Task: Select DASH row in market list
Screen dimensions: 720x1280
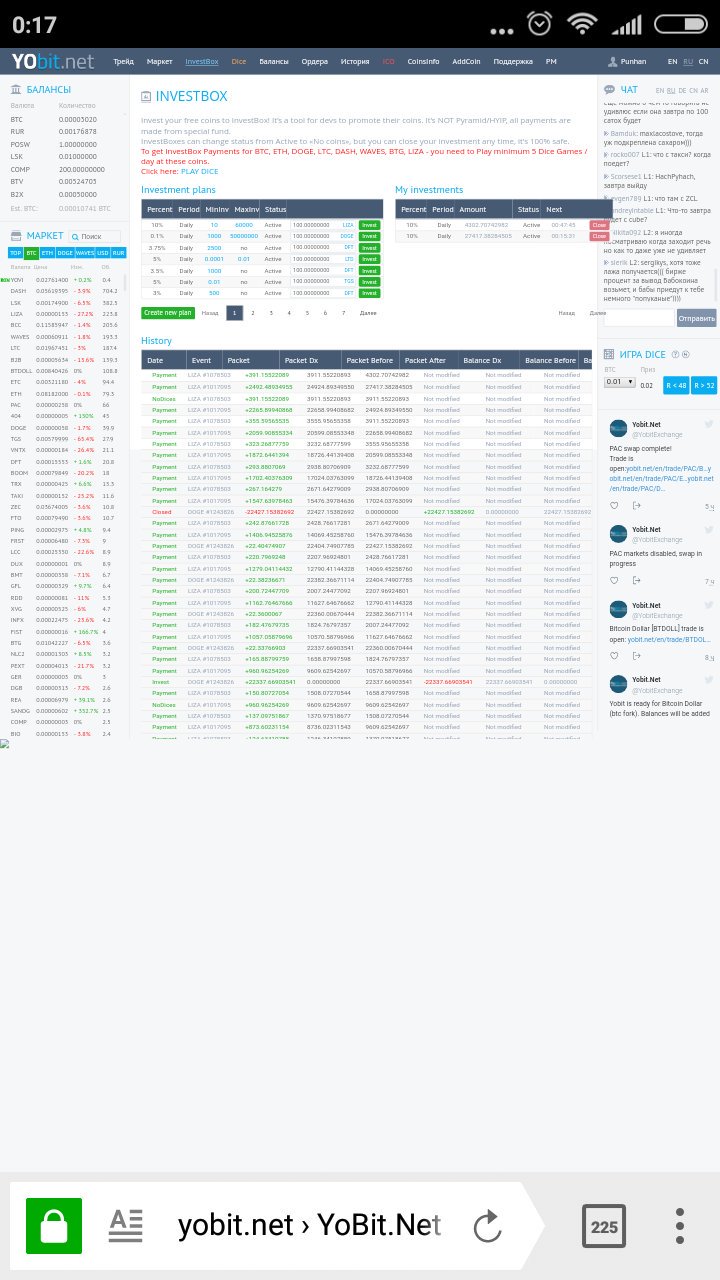Action: [x=64, y=291]
